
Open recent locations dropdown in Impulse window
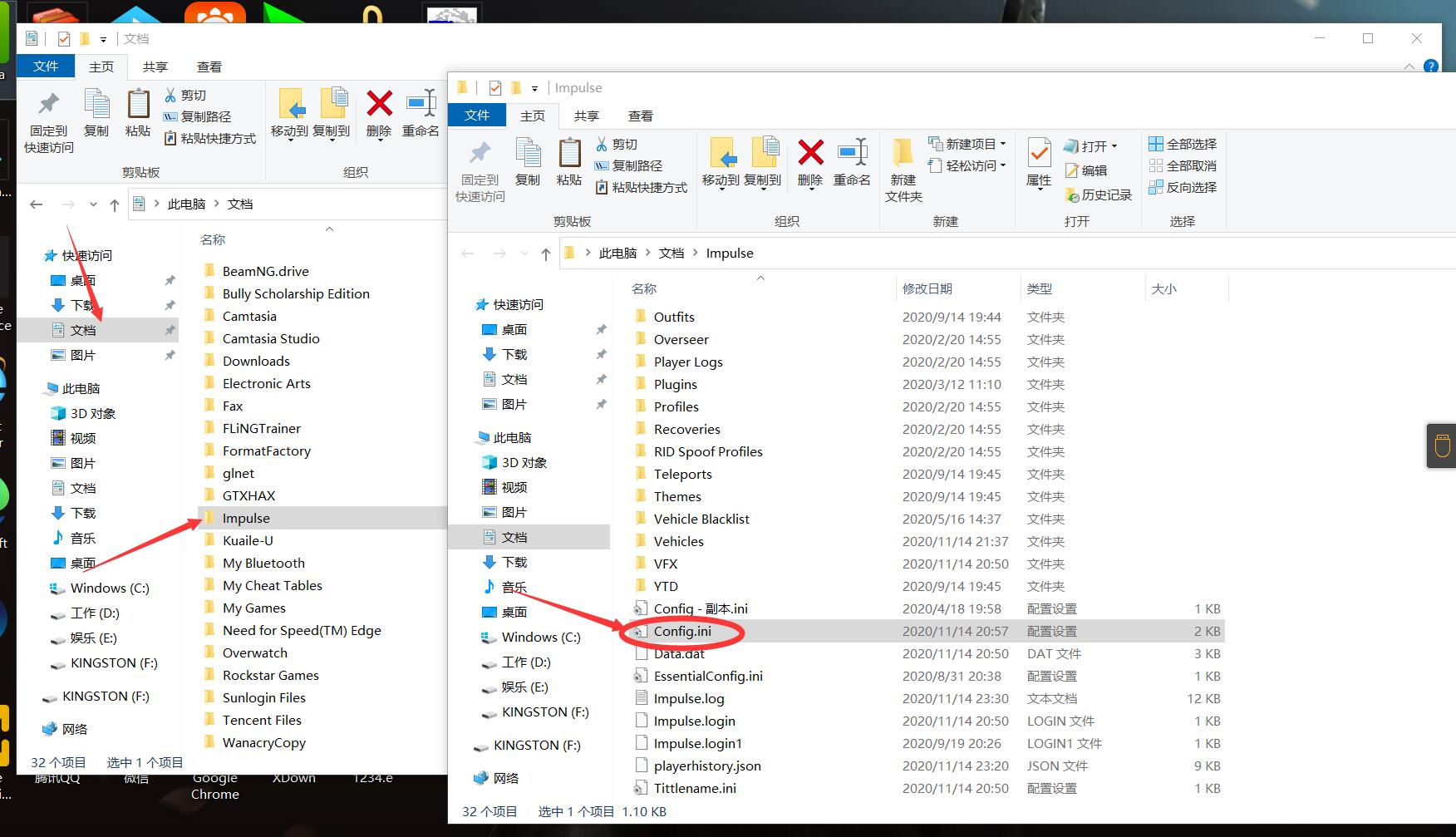tap(524, 254)
